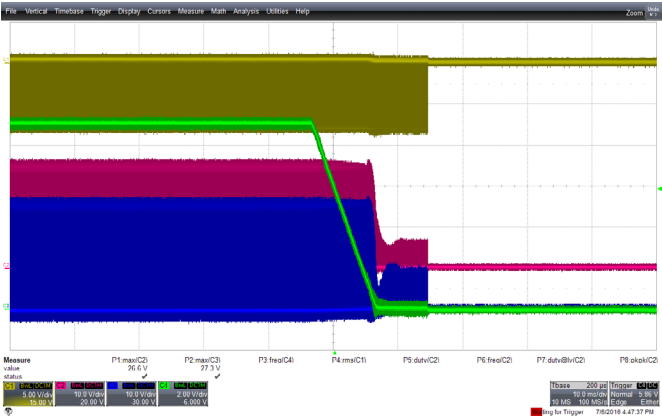Open the Help menu
662x416 pixels.
(302, 11)
